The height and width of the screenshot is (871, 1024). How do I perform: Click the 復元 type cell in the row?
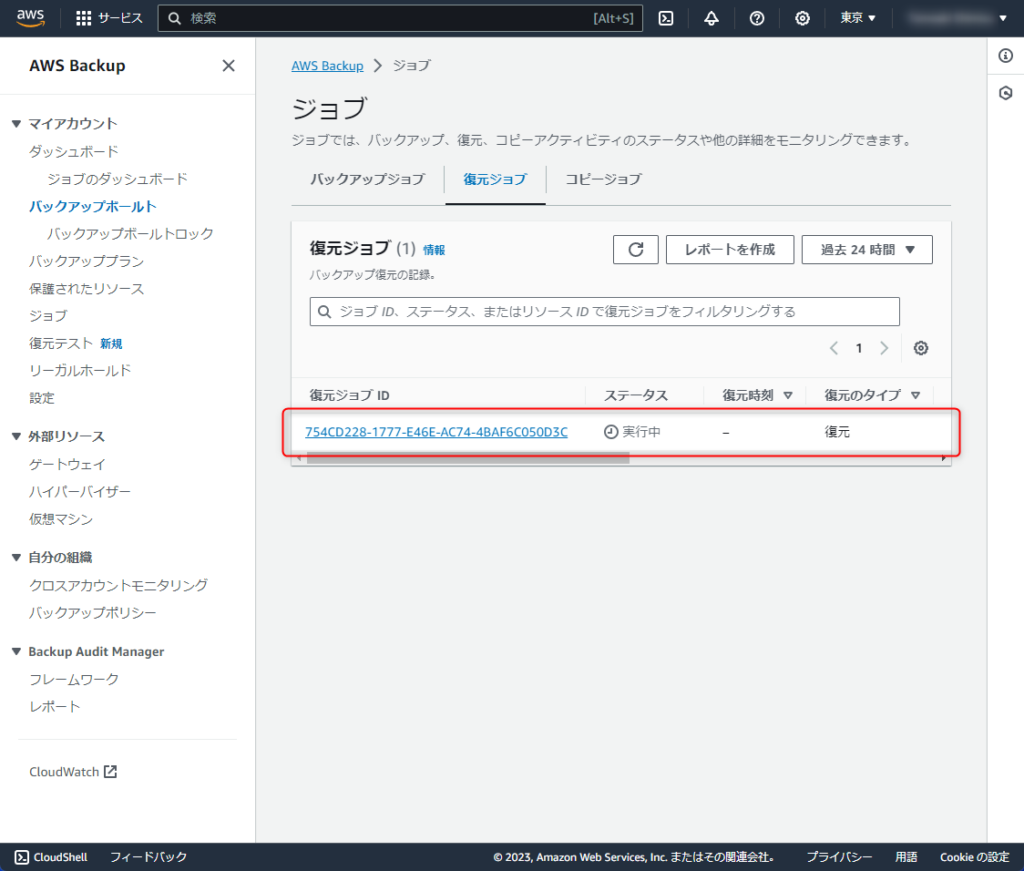pyautogui.click(x=837, y=432)
